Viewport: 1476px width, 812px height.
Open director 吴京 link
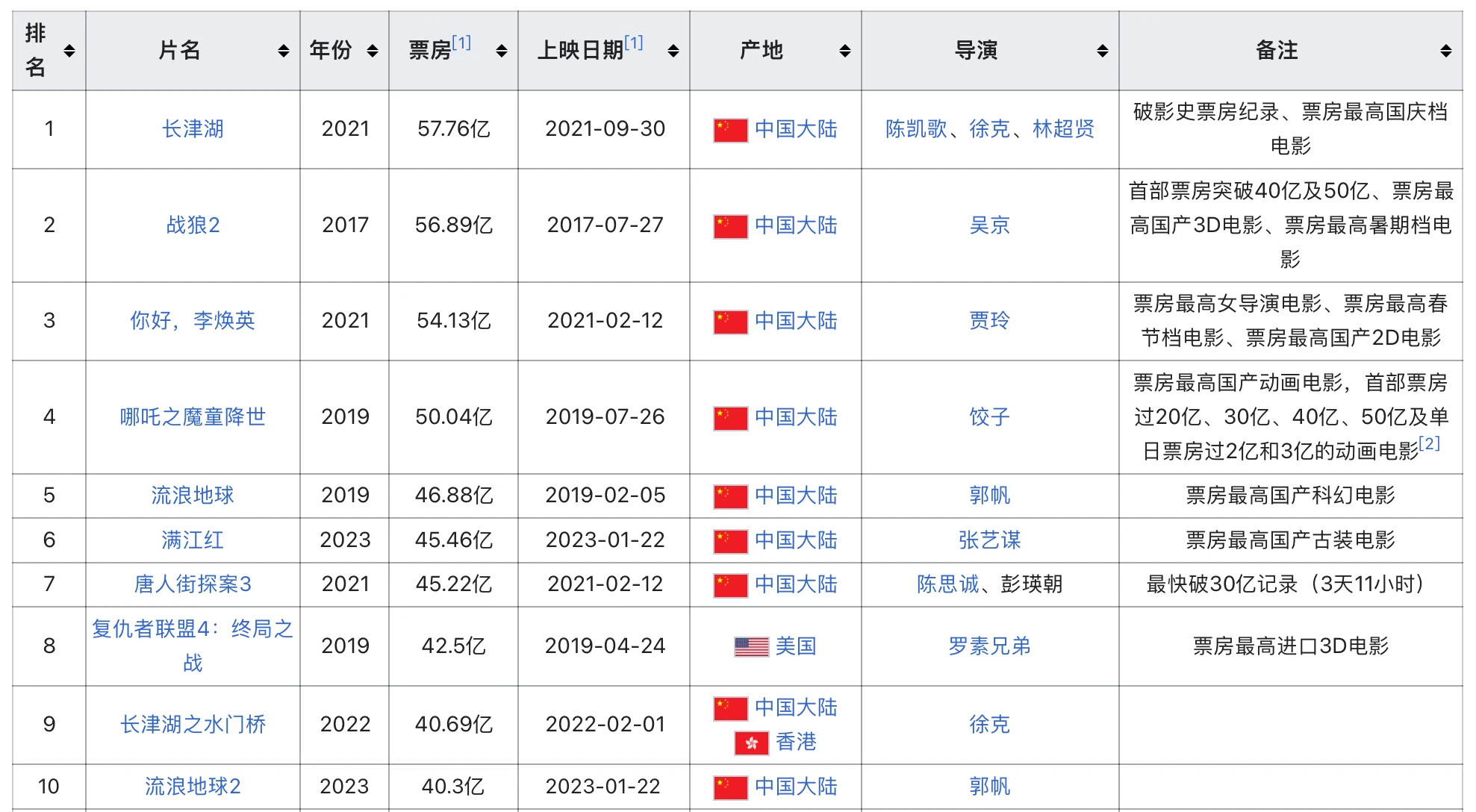pyautogui.click(x=990, y=225)
